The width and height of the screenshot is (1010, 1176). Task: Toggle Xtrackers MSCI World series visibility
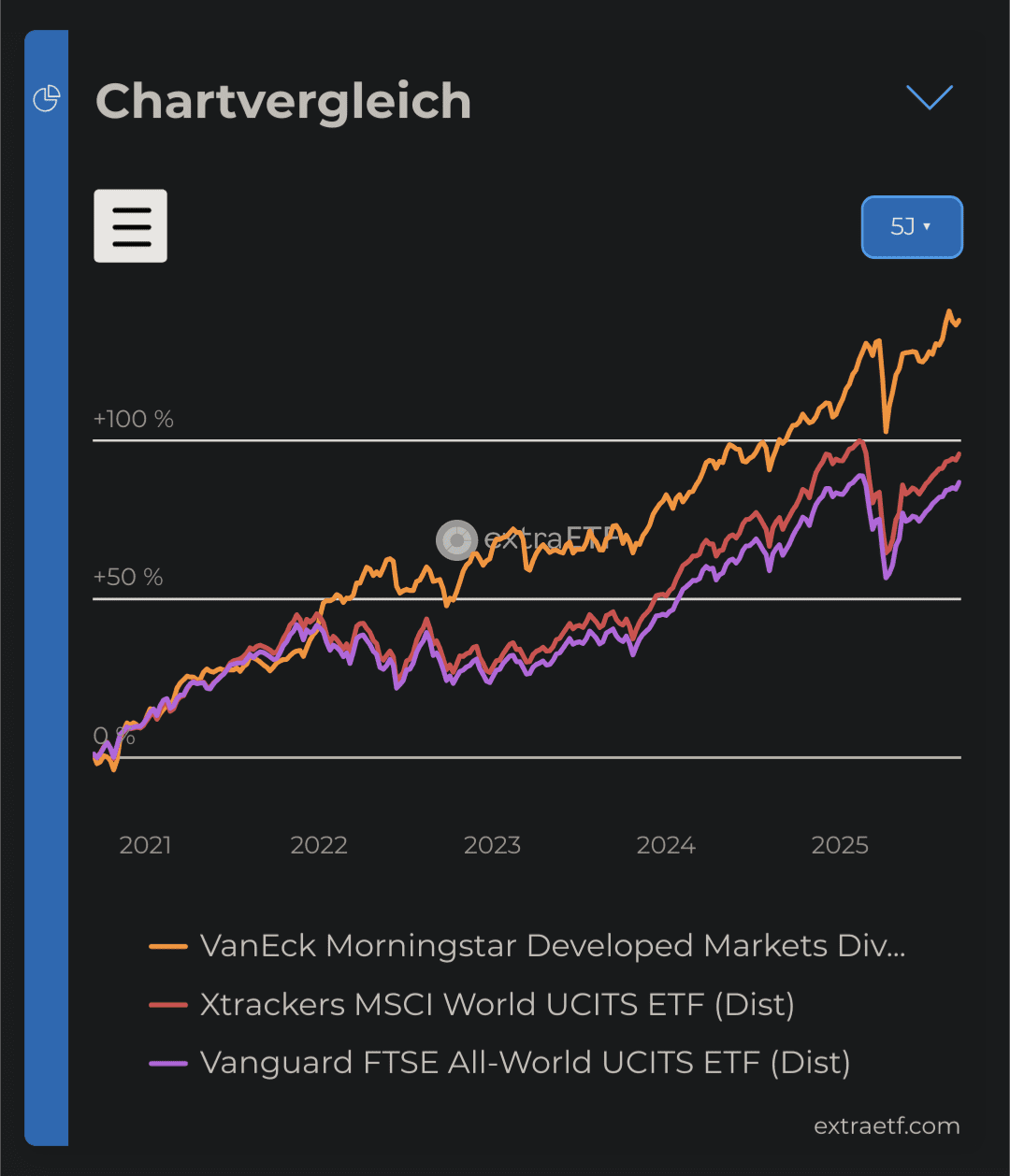click(497, 1005)
